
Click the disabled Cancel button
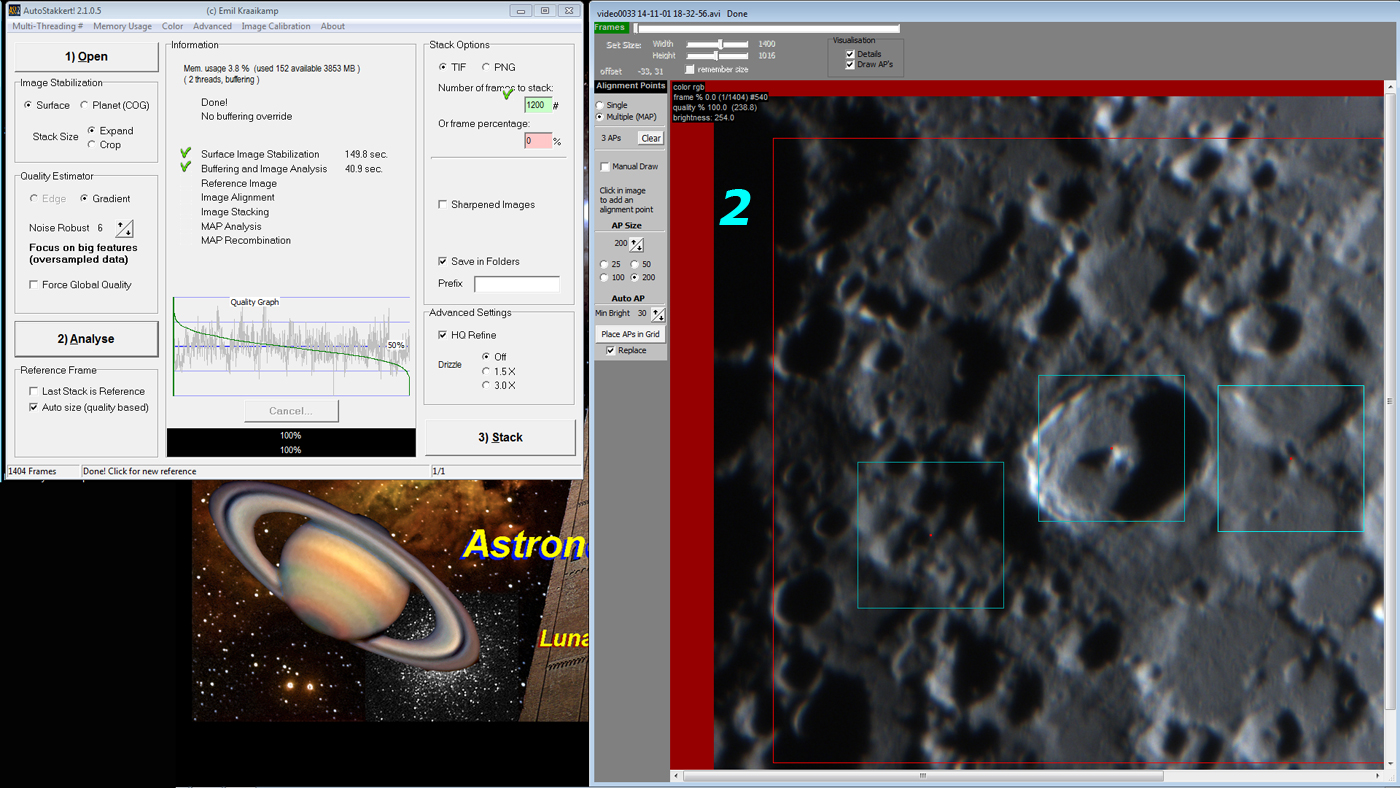[291, 411]
